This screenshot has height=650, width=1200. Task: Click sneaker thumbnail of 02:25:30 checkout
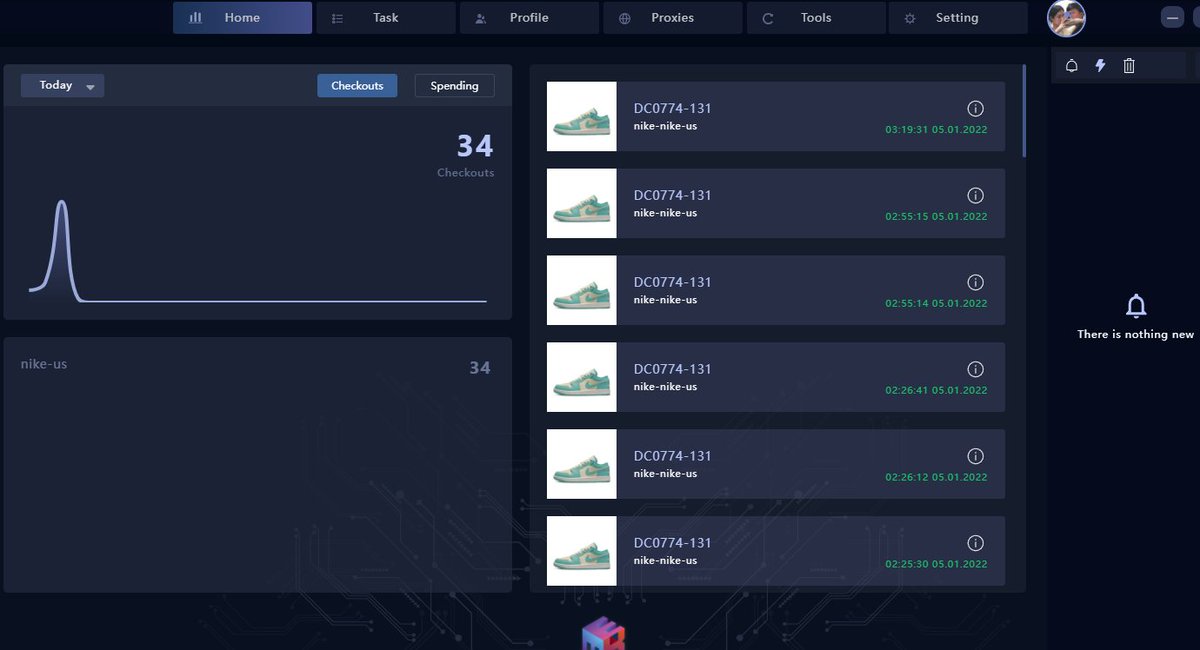point(582,551)
